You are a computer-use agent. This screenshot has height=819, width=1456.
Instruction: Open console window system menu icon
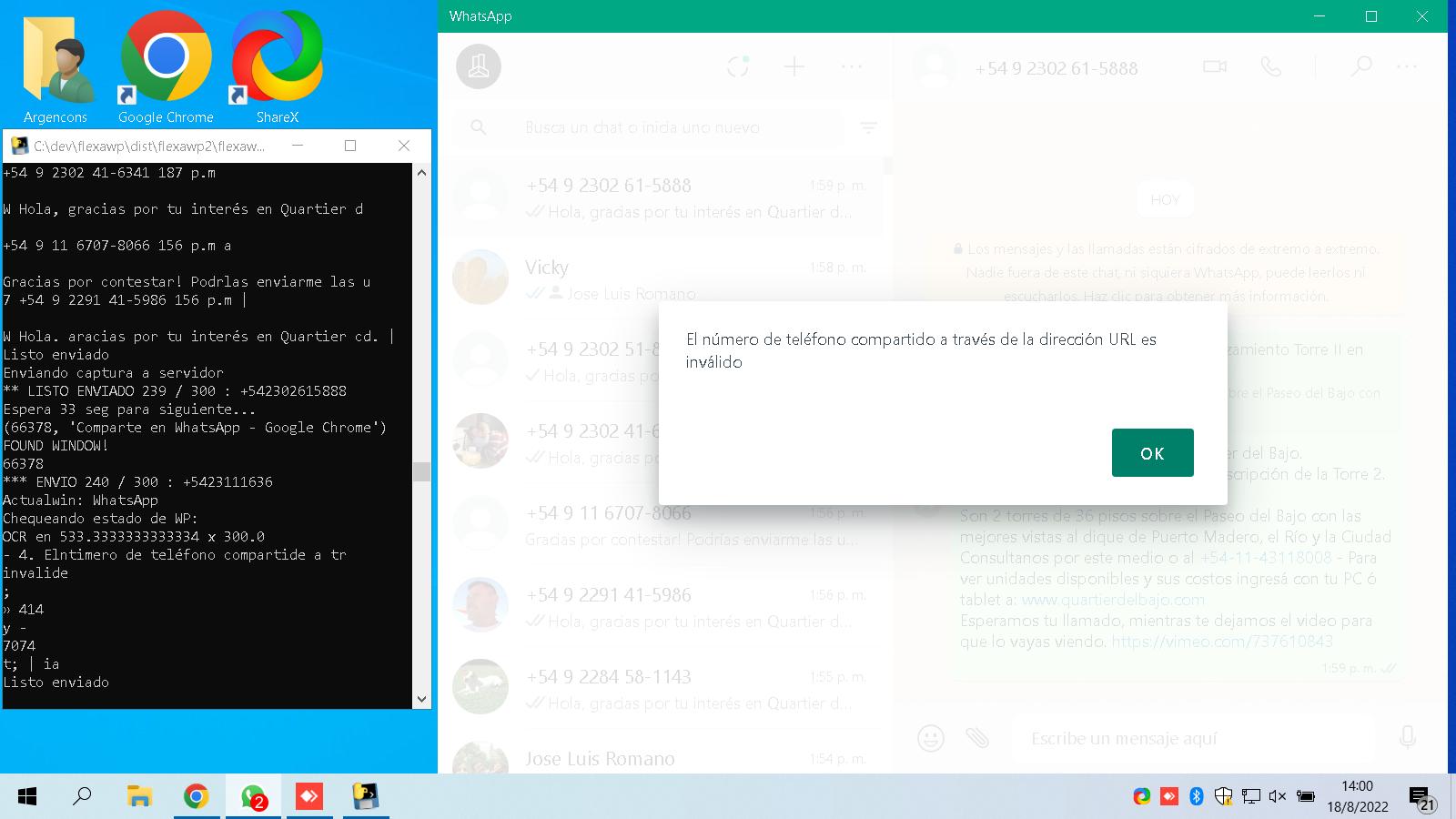click(18, 146)
